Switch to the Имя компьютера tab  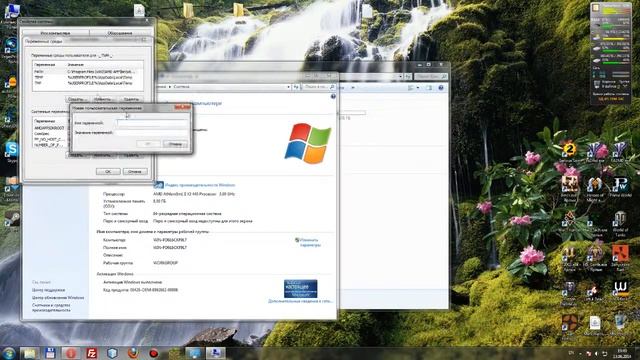56,33
